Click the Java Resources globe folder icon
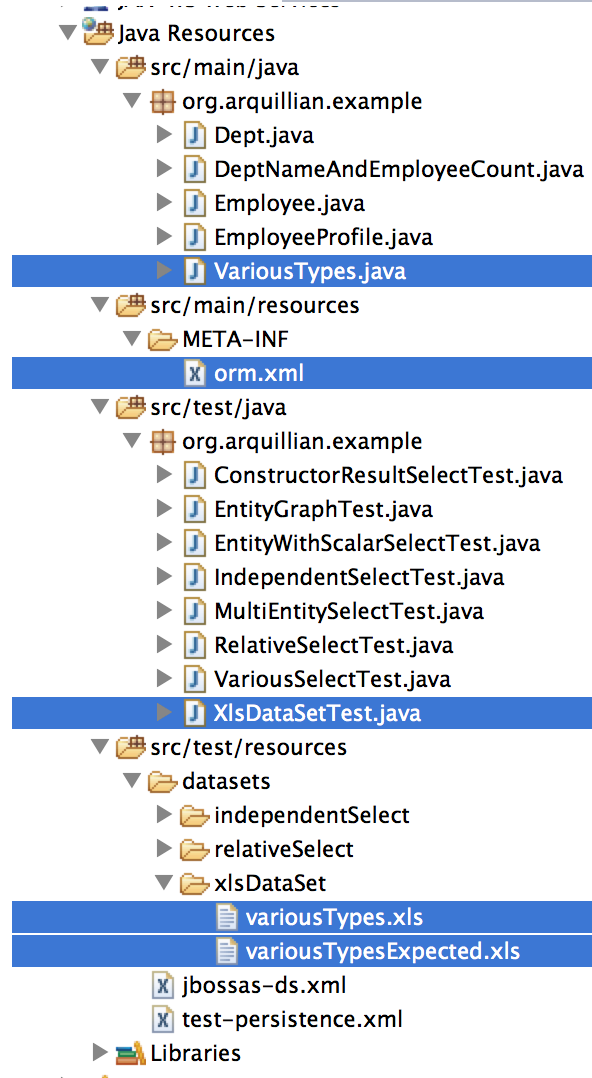 coord(97,32)
